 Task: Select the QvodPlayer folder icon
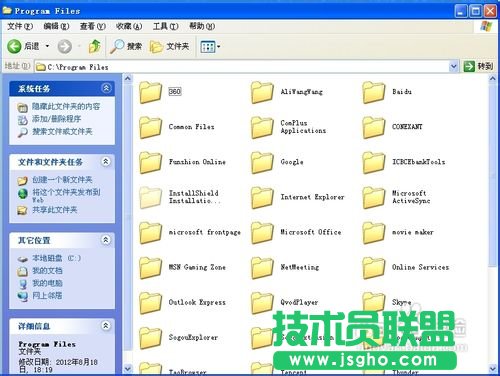pos(262,303)
